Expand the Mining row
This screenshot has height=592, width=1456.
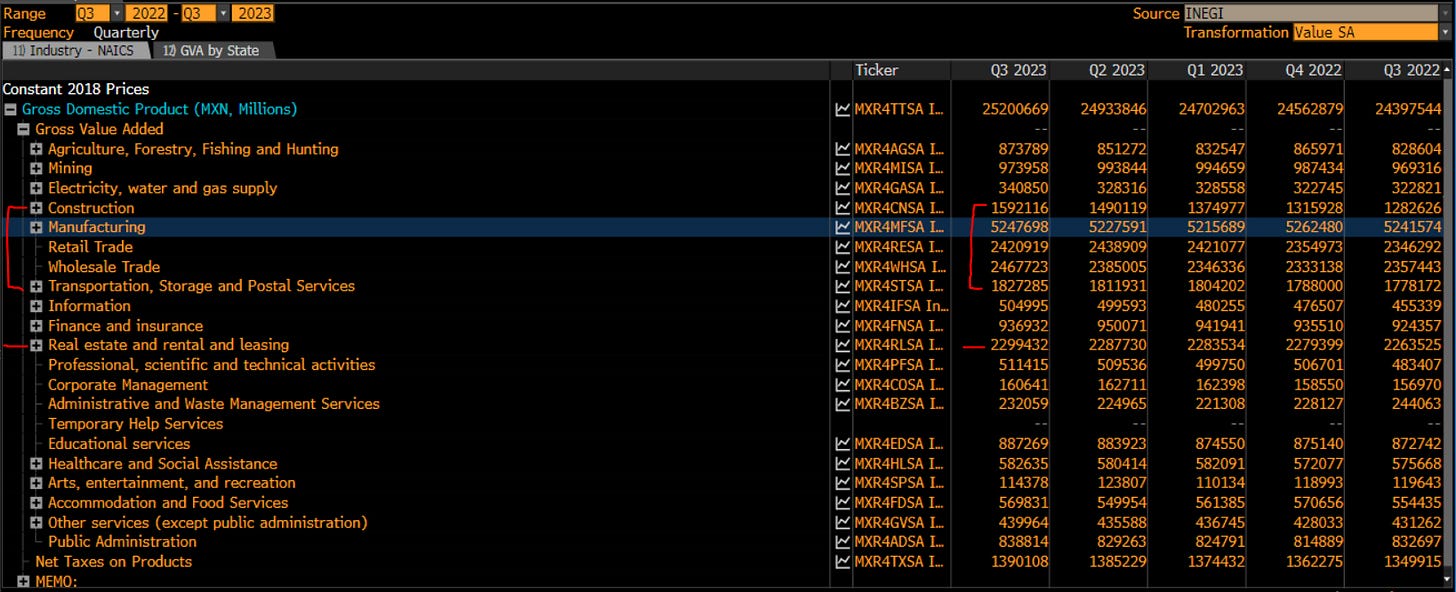click(36, 168)
